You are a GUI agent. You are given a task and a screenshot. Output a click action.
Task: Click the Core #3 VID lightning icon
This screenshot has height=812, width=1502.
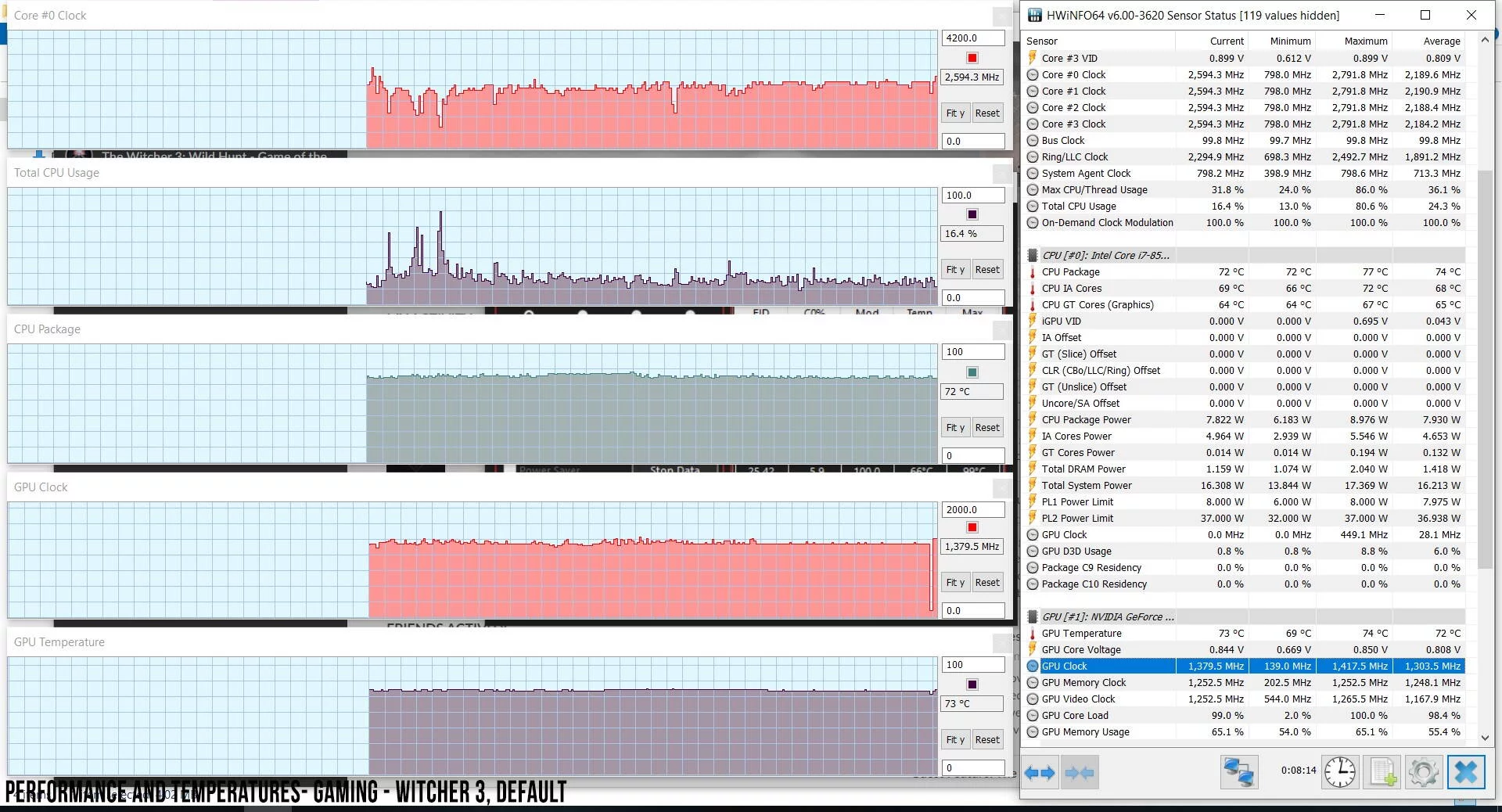(1033, 58)
